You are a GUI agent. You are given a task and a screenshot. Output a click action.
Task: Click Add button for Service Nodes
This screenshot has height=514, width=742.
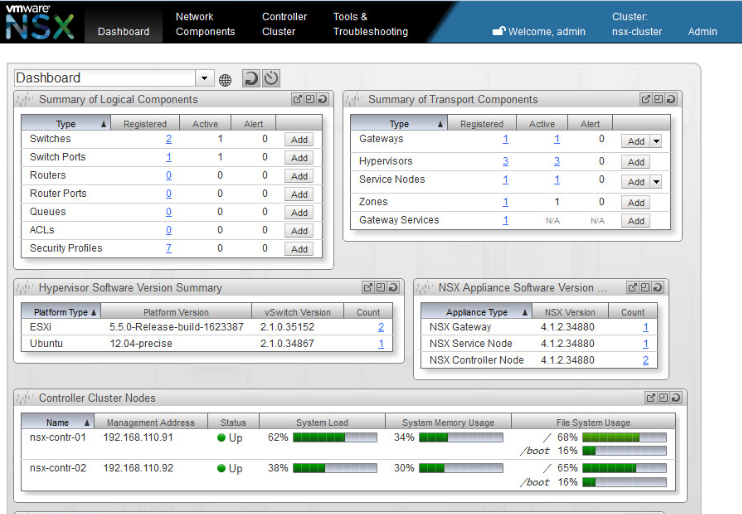pyautogui.click(x=636, y=182)
